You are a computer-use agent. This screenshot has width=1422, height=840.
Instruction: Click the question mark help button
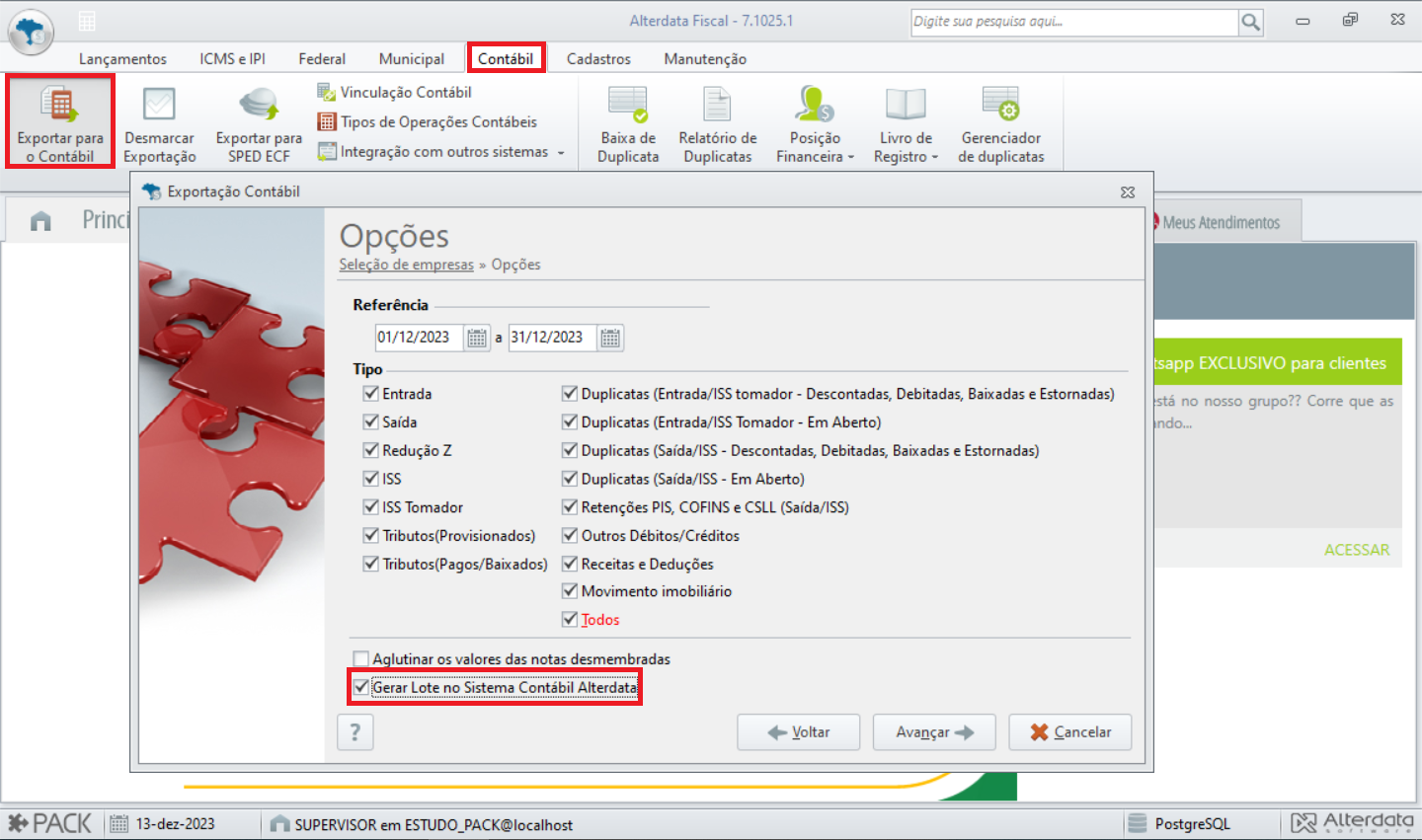tap(355, 732)
